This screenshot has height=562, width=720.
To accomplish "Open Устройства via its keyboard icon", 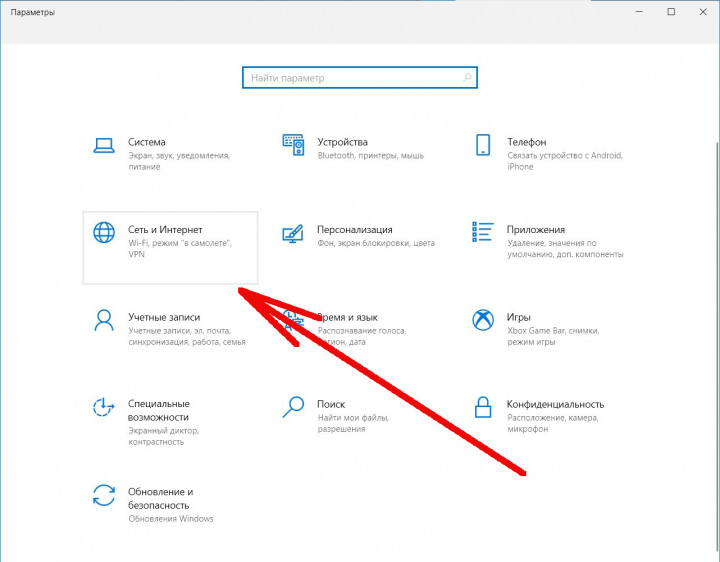I will coord(293,146).
